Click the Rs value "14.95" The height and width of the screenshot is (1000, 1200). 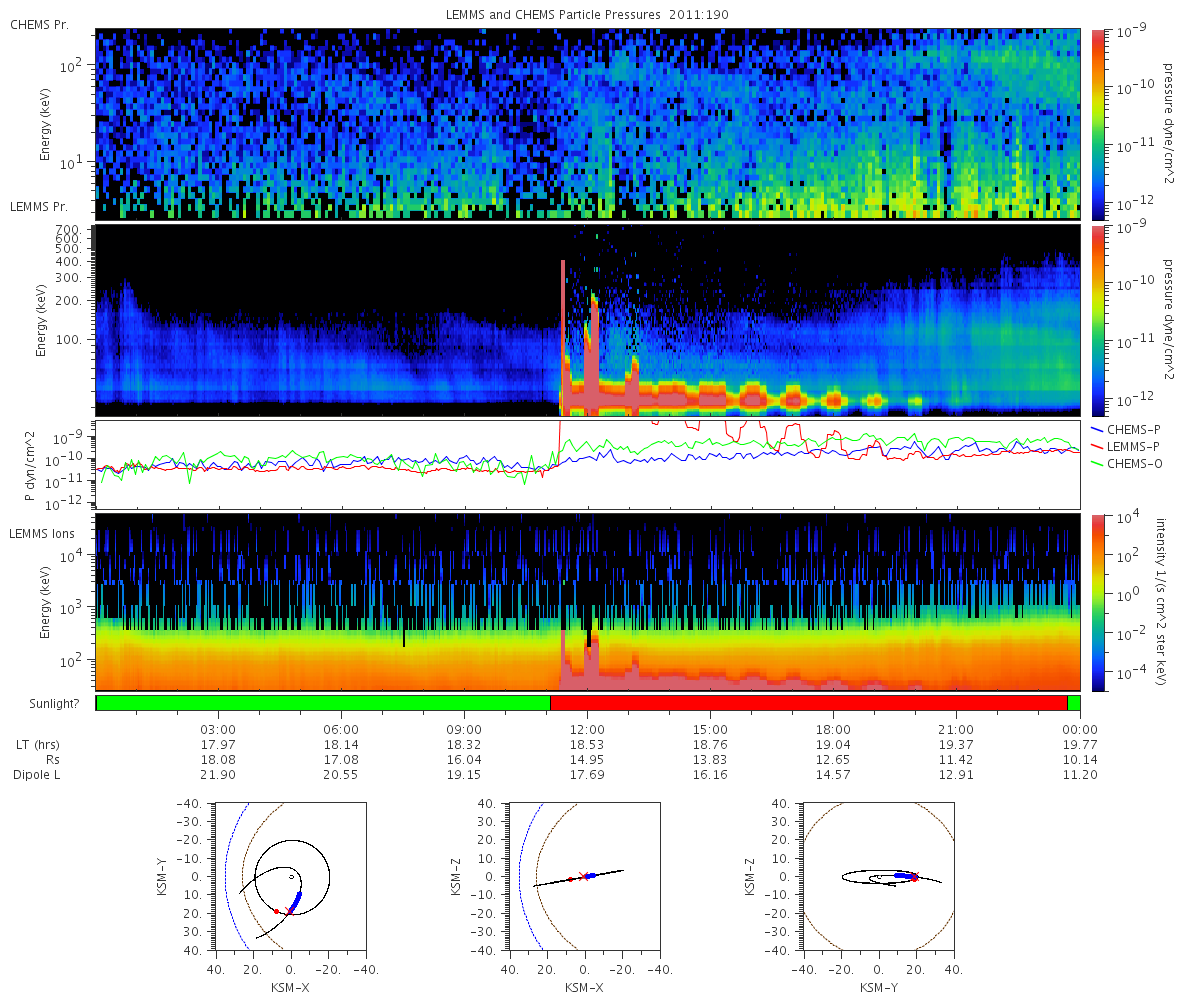pyautogui.click(x=587, y=760)
